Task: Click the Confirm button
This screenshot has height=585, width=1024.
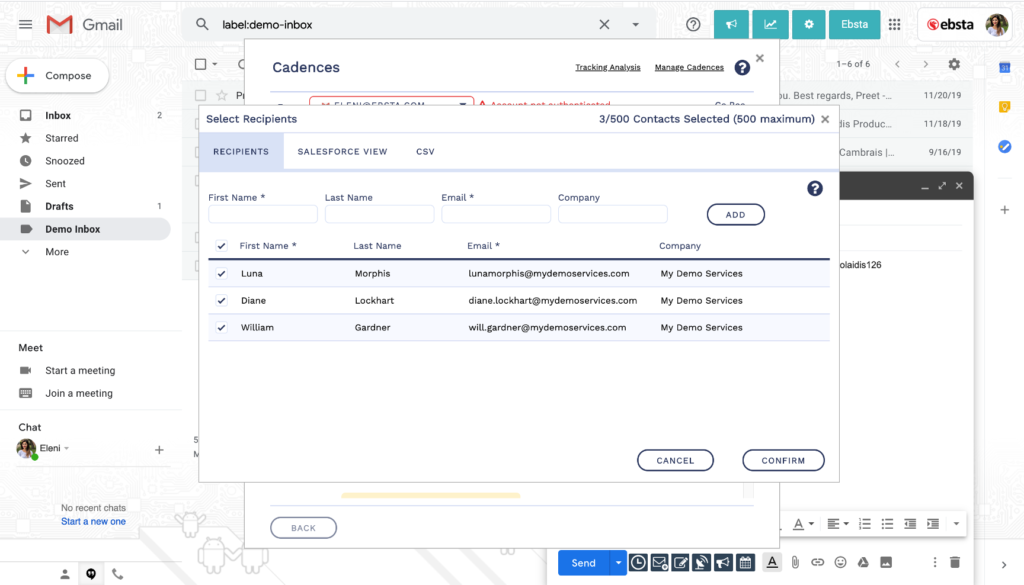Action: pyautogui.click(x=783, y=460)
